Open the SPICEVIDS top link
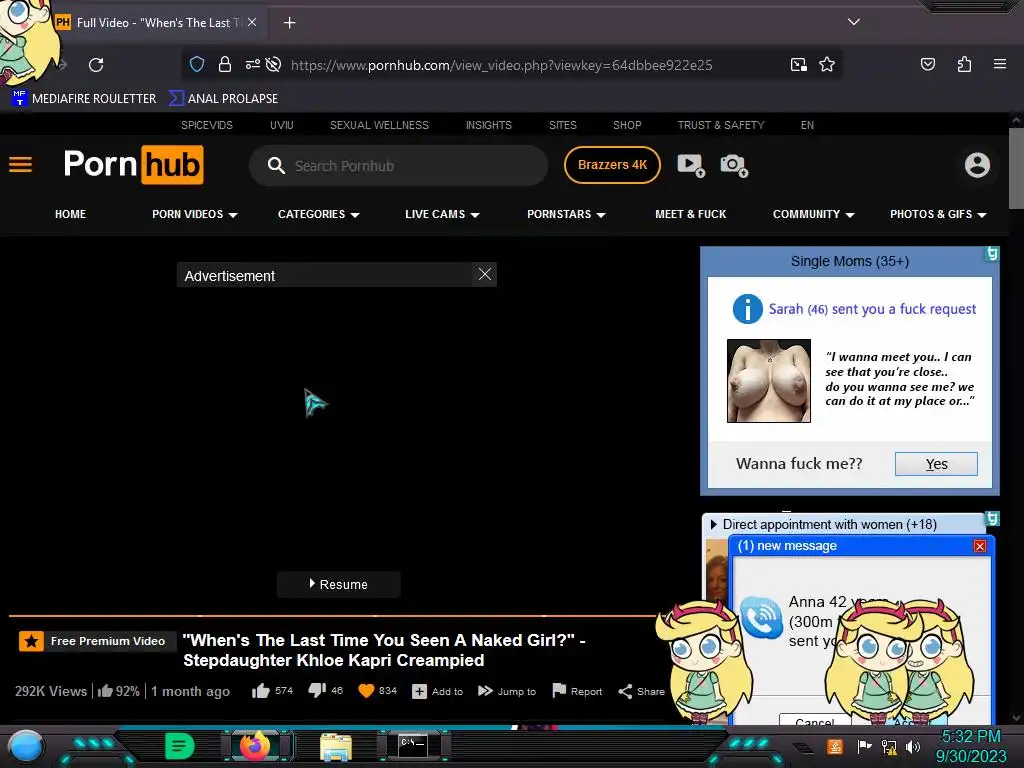The height and width of the screenshot is (768, 1024). 207,125
